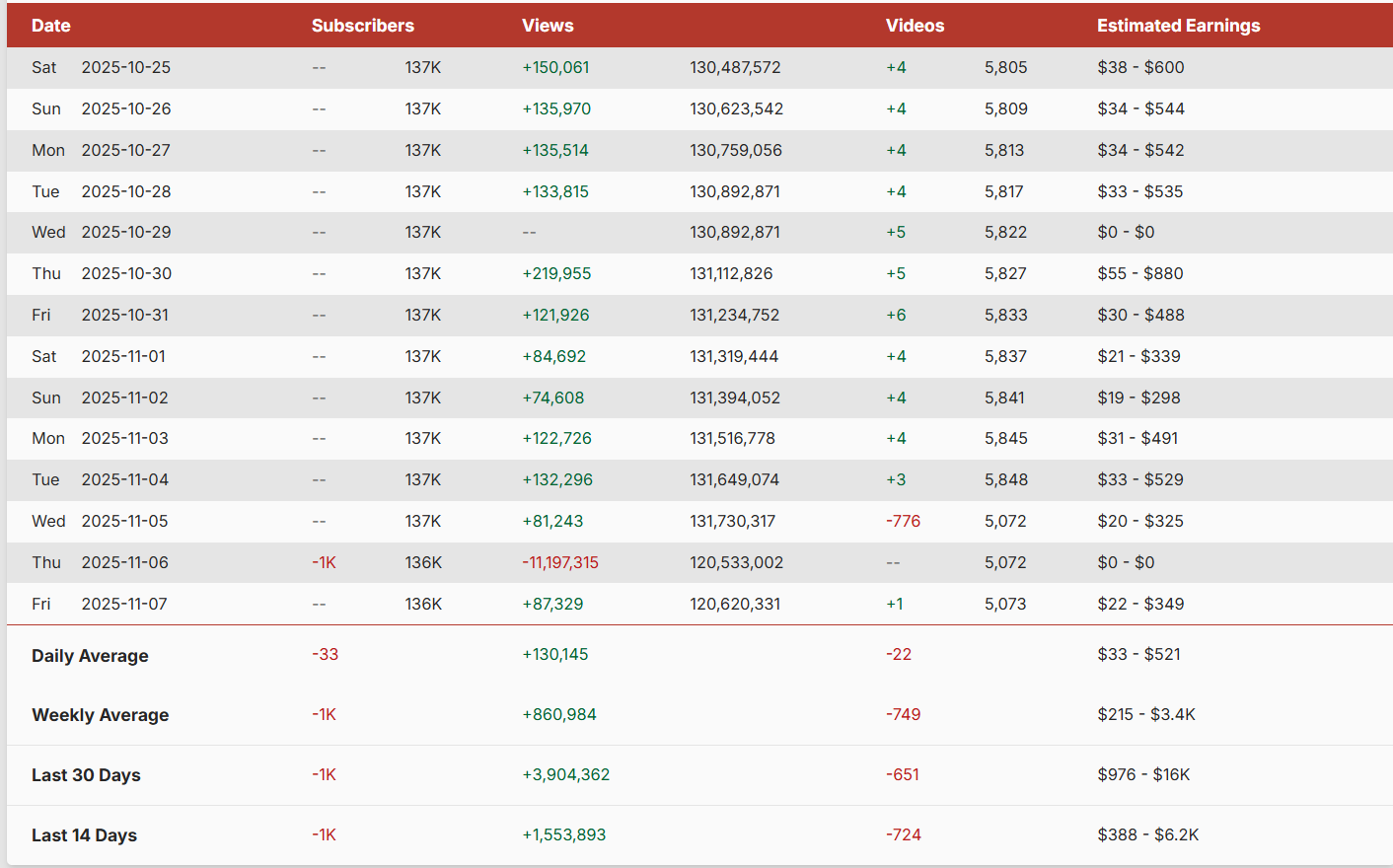Click the Daily Average row label
1393x868 pixels.
coord(90,656)
